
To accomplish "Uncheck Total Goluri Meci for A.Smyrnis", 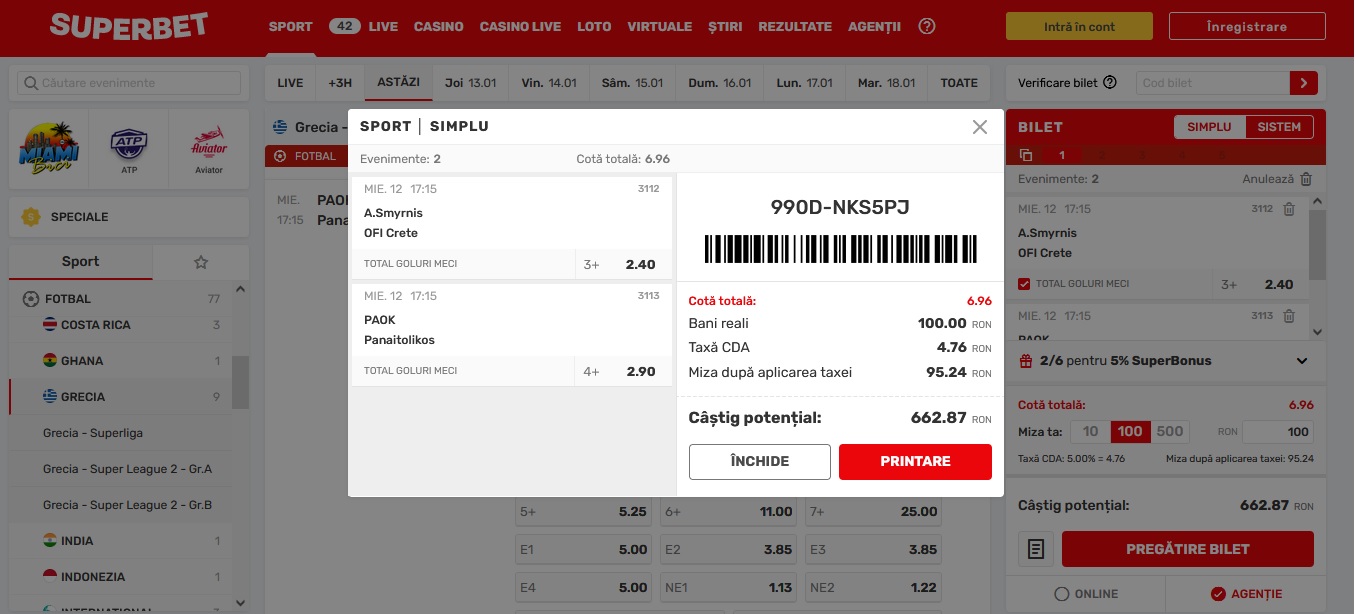I will point(1024,284).
